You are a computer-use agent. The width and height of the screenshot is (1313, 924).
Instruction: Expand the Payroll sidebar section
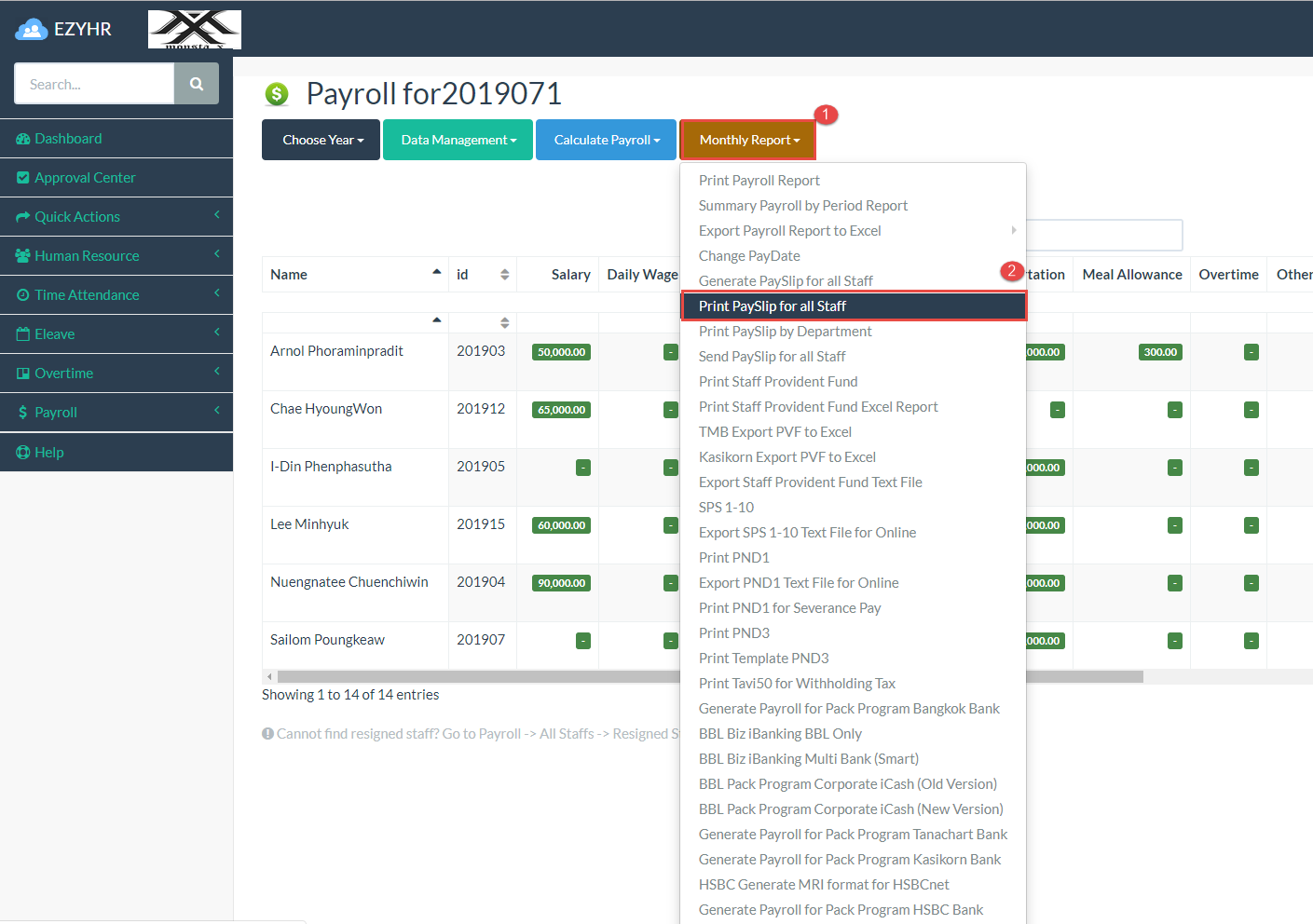tap(56, 413)
